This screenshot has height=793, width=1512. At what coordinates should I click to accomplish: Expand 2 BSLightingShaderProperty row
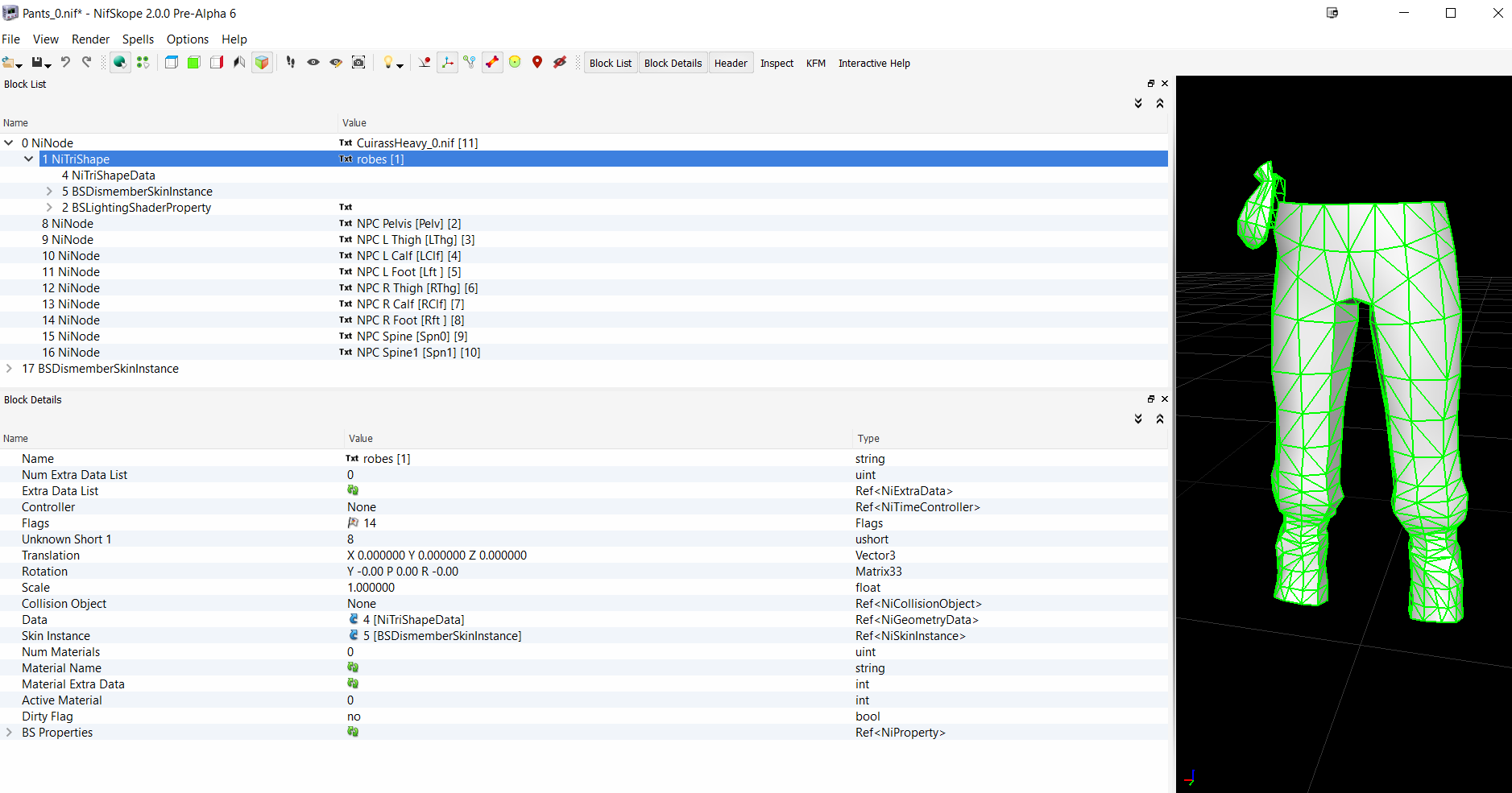(49, 208)
